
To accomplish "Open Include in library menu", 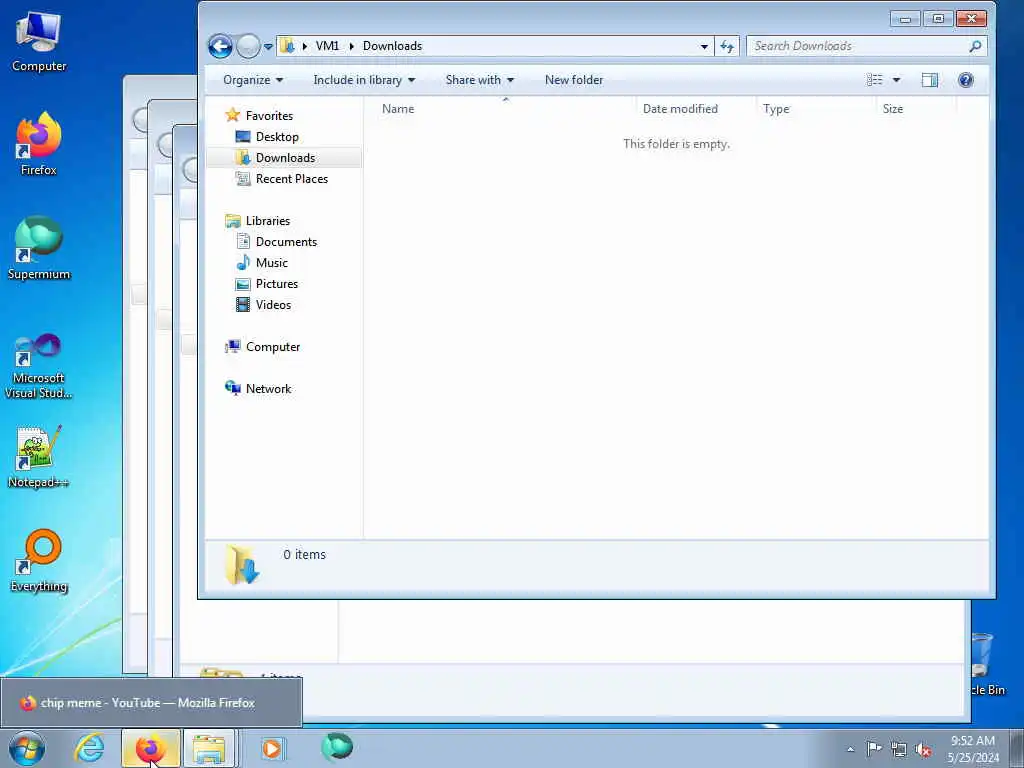I will [x=364, y=80].
